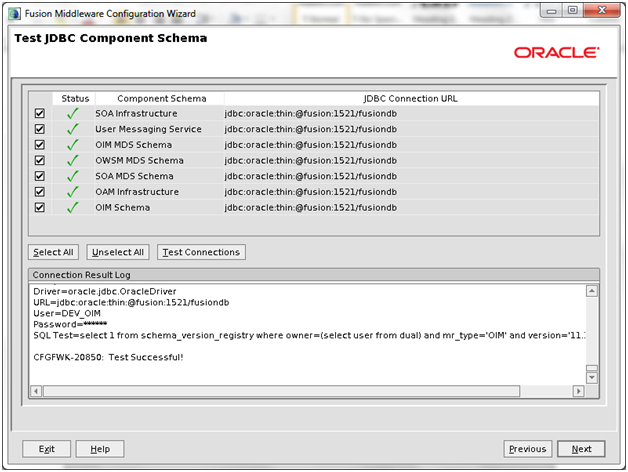The width and height of the screenshot is (628, 472).
Task: Click the CFGFWK-20850 Test Successful log line
Action: coord(108,357)
